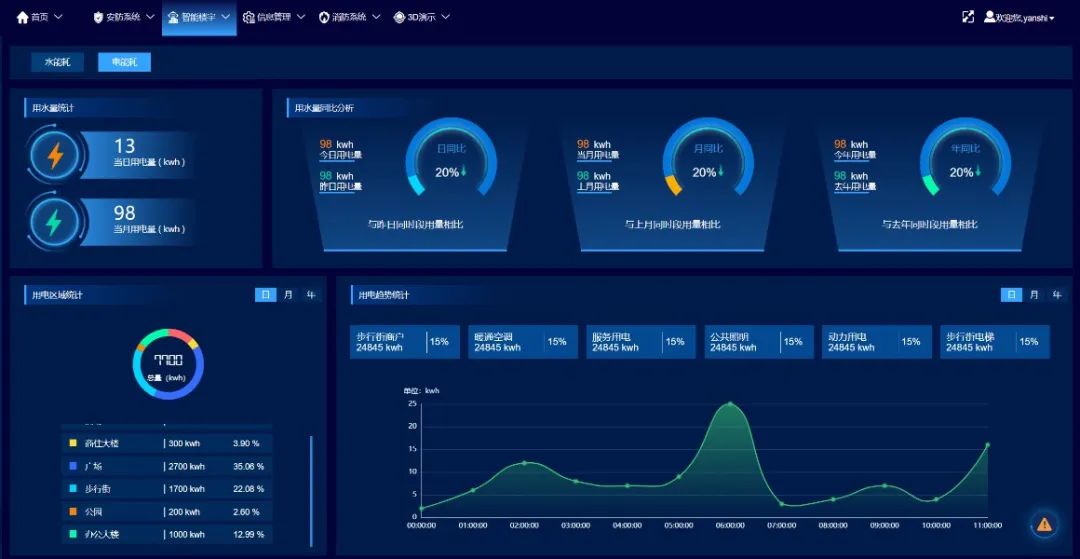Open the 安防系统 menu item
The width and height of the screenshot is (1080, 559).
click(x=124, y=17)
